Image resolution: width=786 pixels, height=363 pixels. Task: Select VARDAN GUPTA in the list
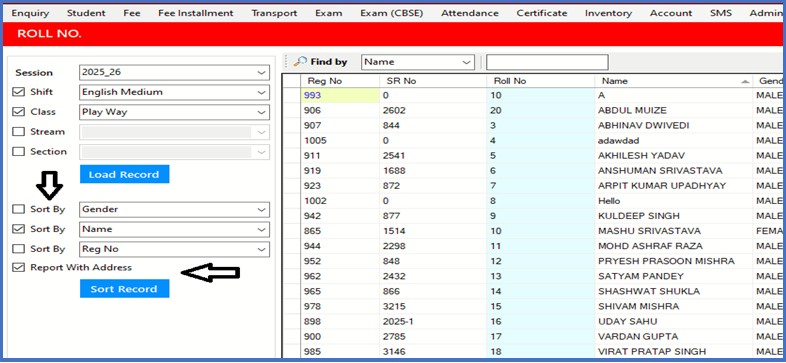click(x=674, y=336)
